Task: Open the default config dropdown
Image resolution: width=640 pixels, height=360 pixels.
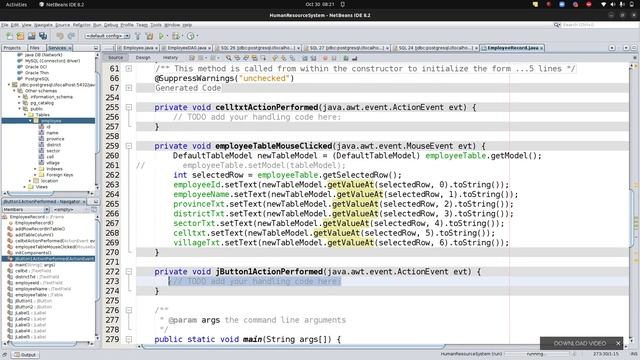Action: coord(107,36)
